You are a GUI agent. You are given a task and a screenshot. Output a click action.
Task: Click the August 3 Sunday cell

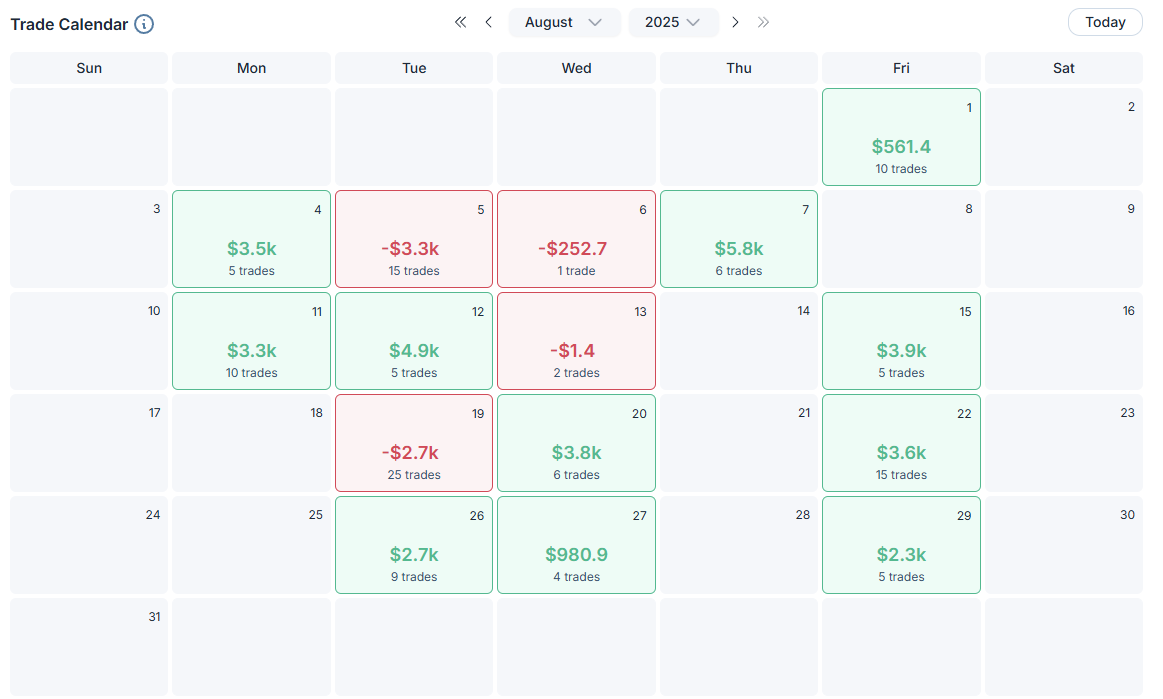[x=89, y=239]
